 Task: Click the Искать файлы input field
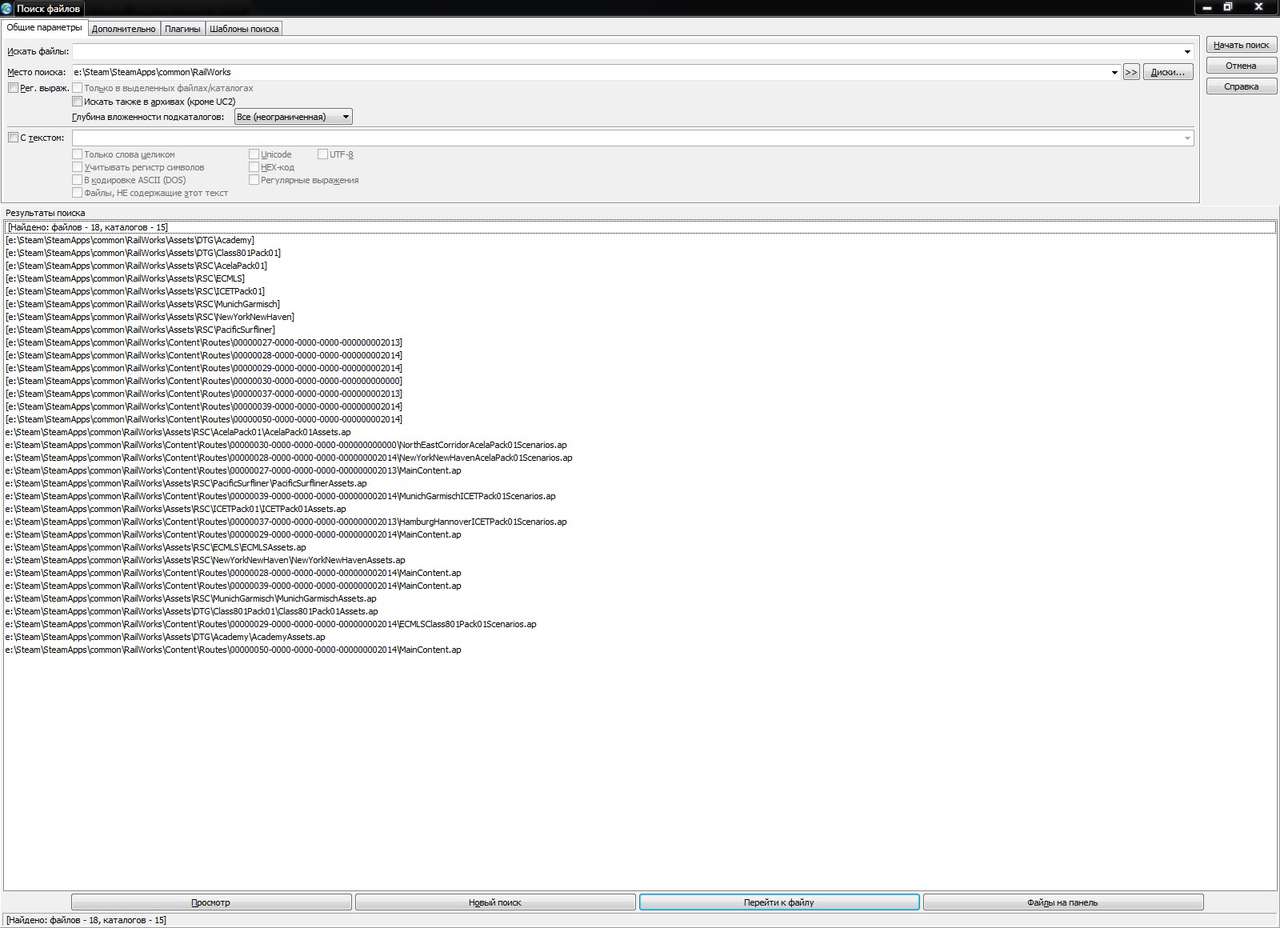click(x=626, y=51)
